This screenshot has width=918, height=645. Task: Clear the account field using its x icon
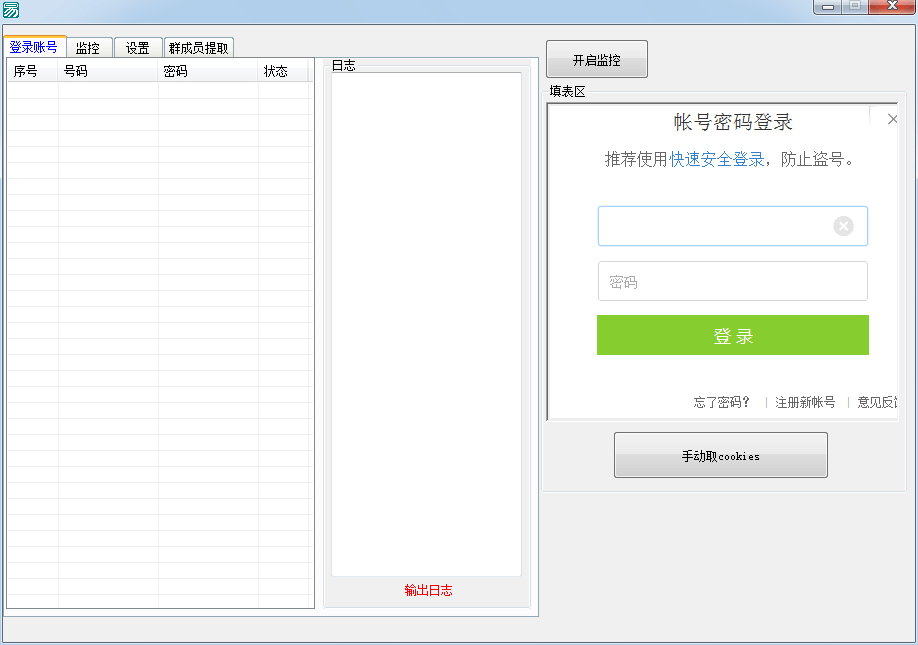pos(843,226)
